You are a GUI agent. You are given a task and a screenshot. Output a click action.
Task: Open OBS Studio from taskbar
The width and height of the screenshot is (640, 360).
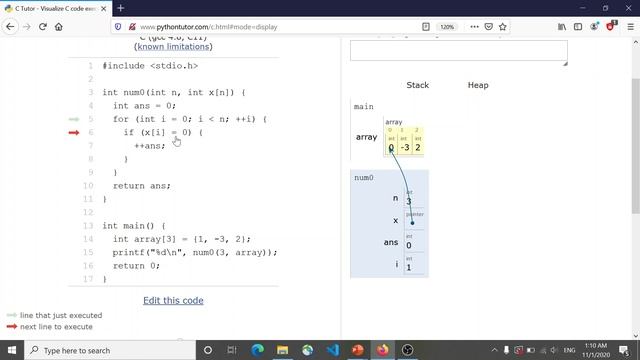pyautogui.click(x=408, y=350)
